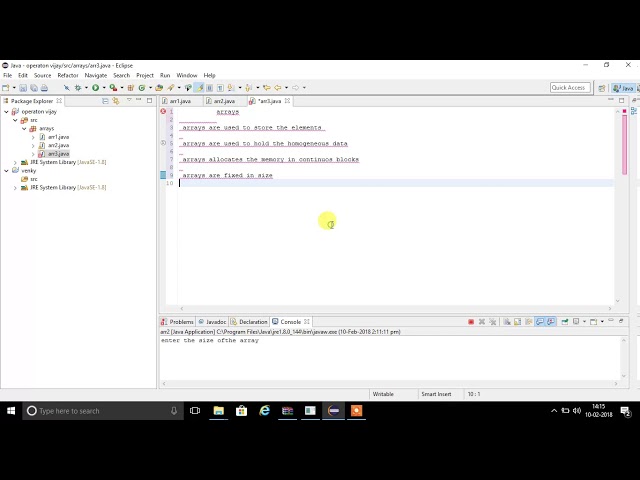
Task: Expand JRE System Library under venky
Action: tap(15, 188)
